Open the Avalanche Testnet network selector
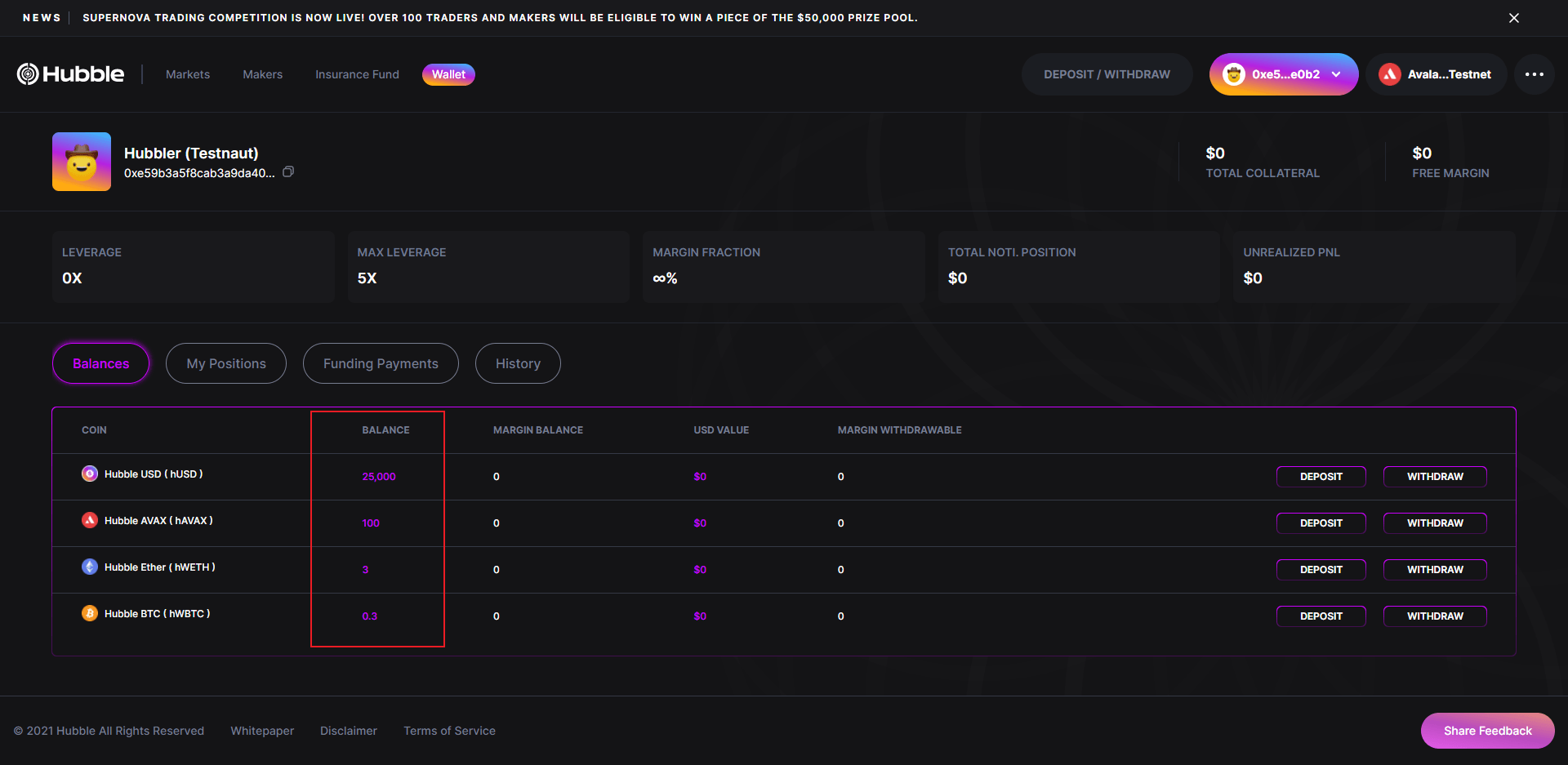The width and height of the screenshot is (1568, 765). (1436, 74)
